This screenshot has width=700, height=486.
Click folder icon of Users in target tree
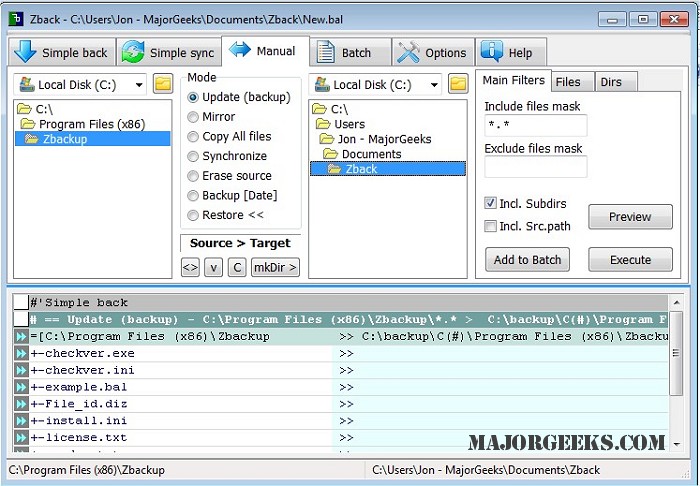coord(323,124)
